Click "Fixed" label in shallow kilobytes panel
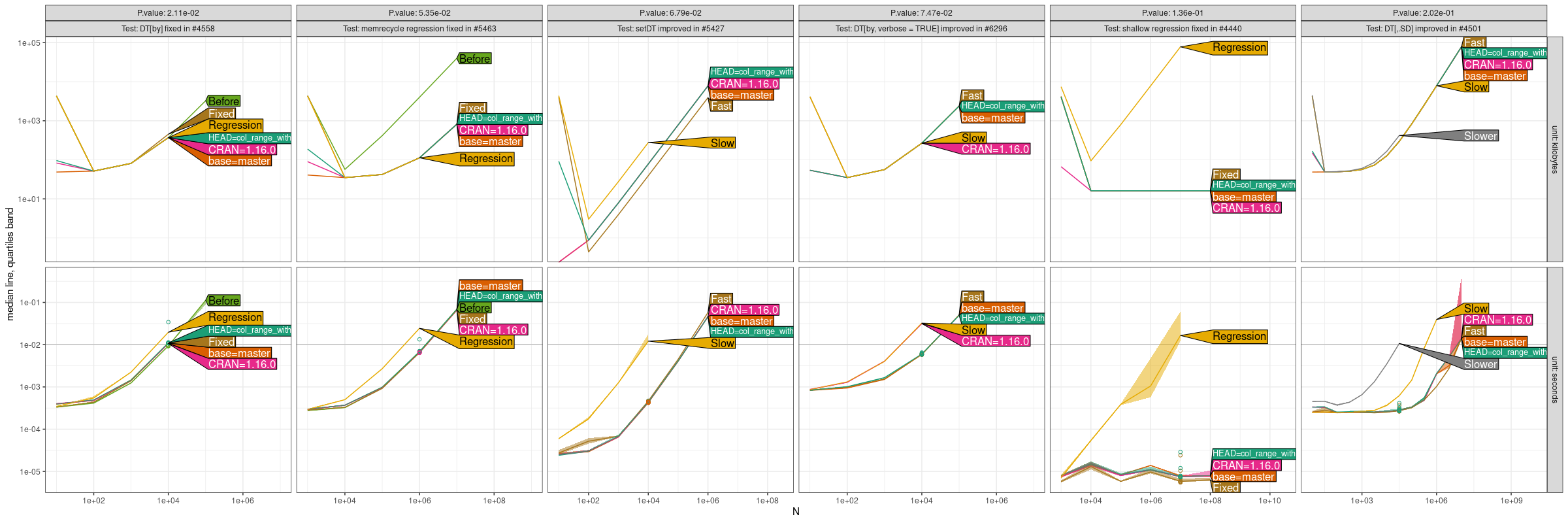Image resolution: width=1568 pixels, height=523 pixels. point(1226,175)
